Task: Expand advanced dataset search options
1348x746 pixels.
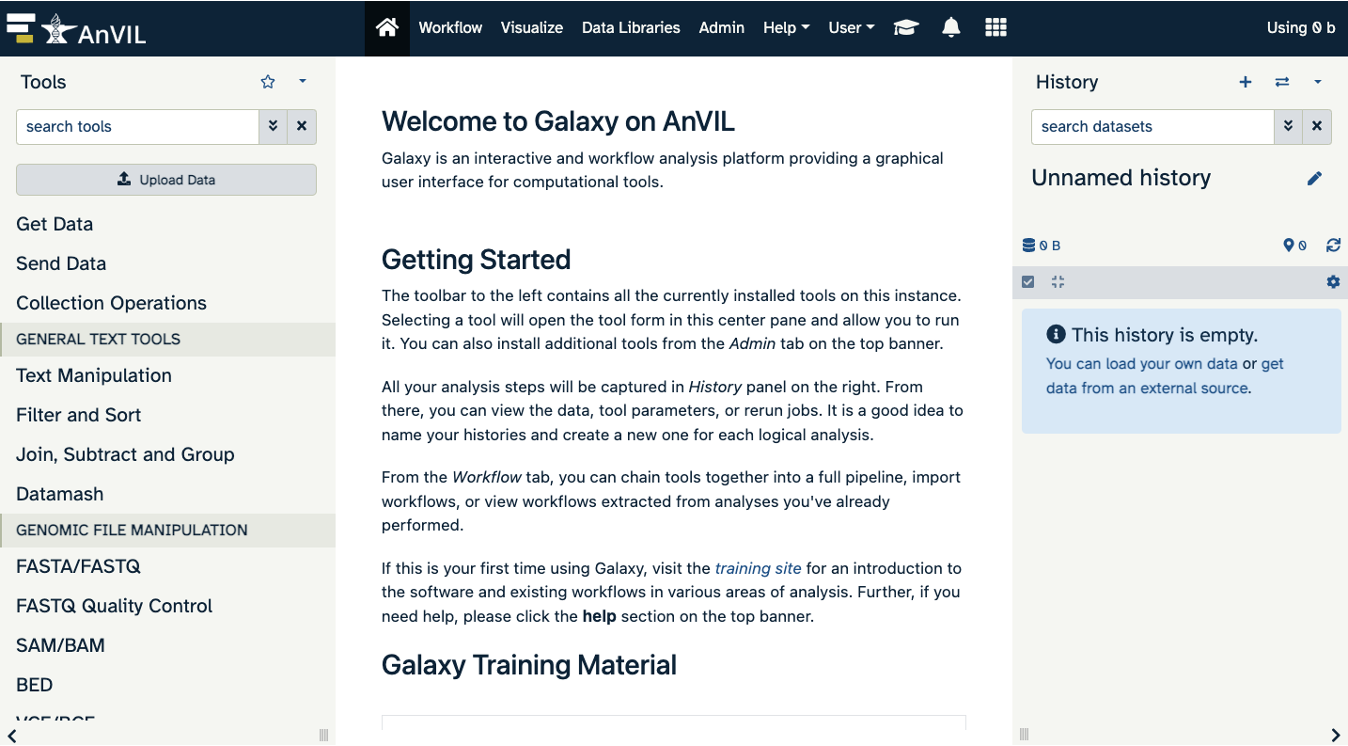Action: click(1288, 127)
